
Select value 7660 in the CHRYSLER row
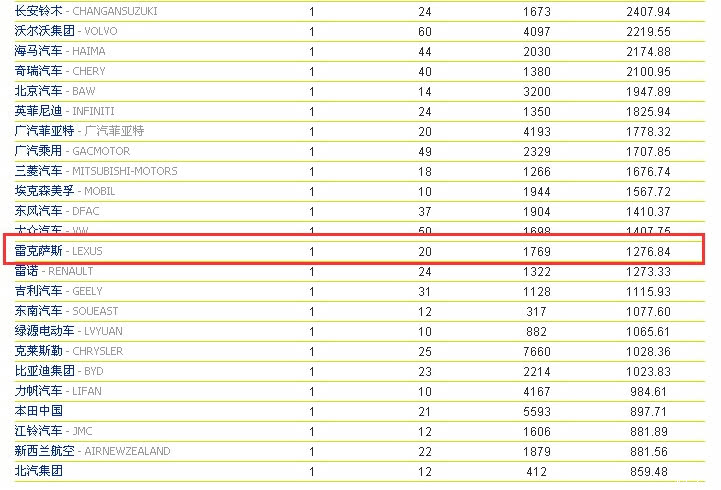537,352
